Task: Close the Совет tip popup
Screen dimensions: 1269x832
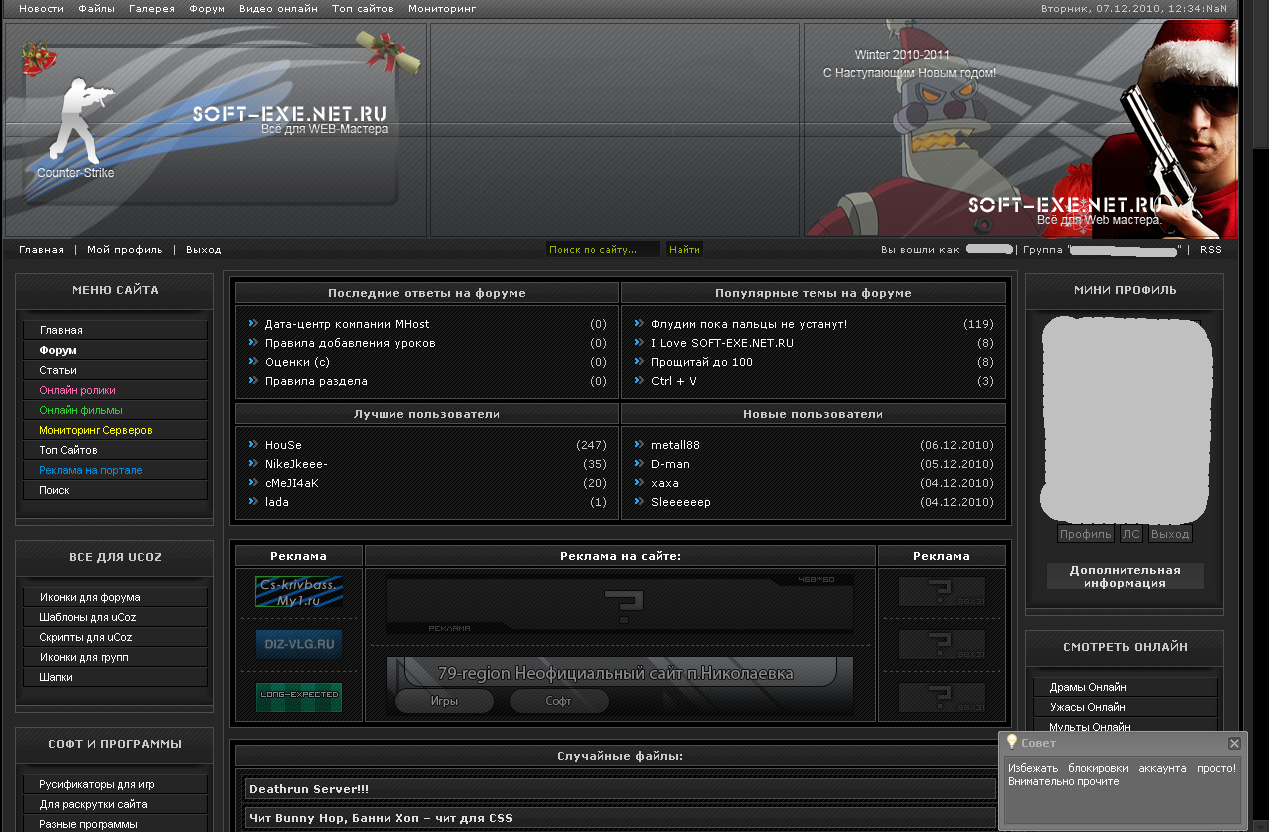Action: [x=1234, y=743]
